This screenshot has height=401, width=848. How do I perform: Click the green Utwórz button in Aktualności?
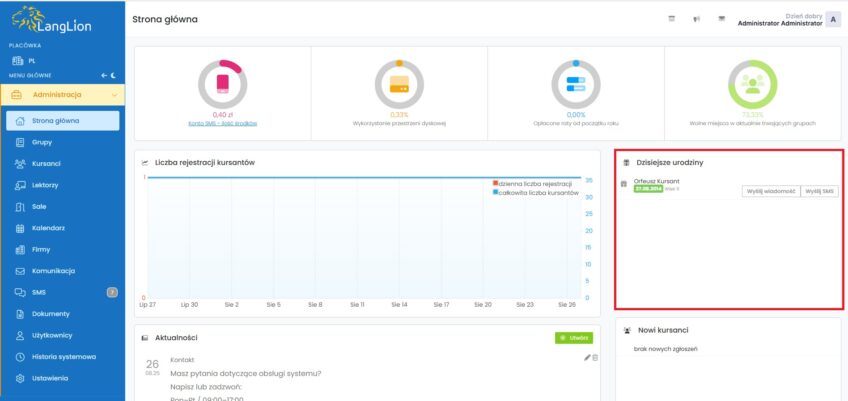(574, 338)
